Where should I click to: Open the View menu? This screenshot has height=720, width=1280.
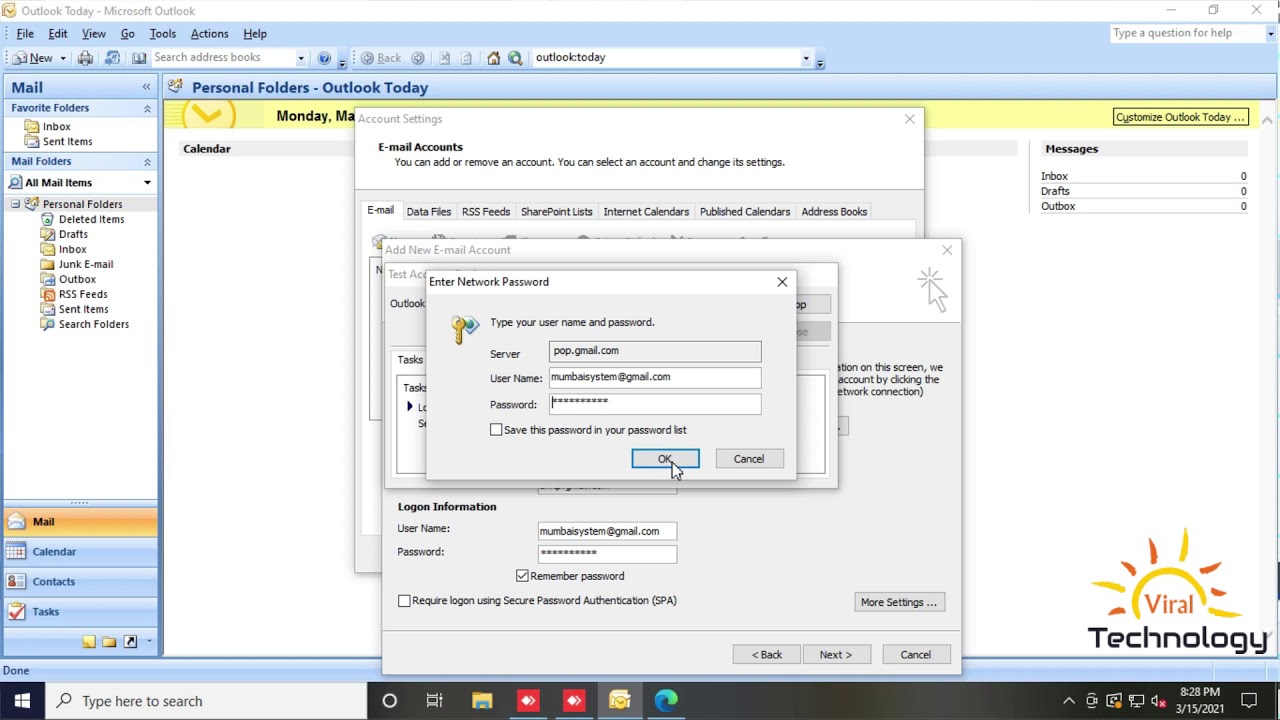tap(94, 34)
